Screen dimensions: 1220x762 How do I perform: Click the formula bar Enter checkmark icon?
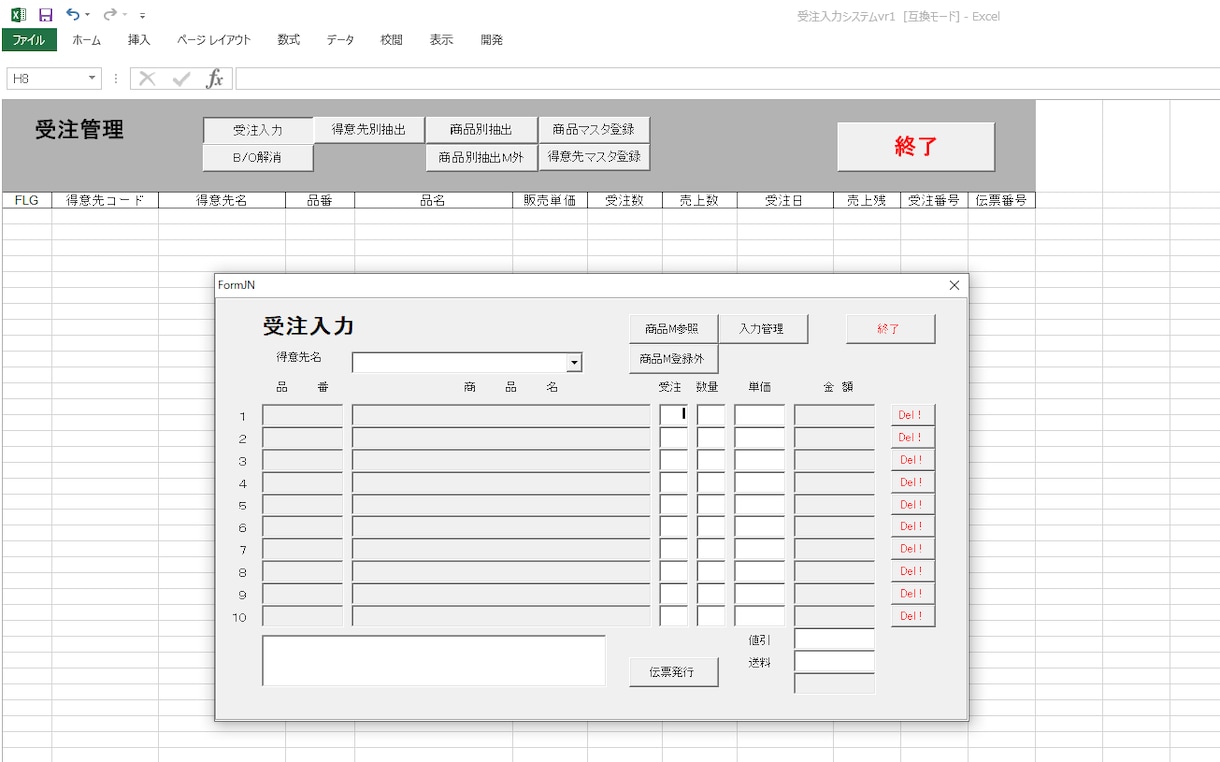[x=181, y=79]
